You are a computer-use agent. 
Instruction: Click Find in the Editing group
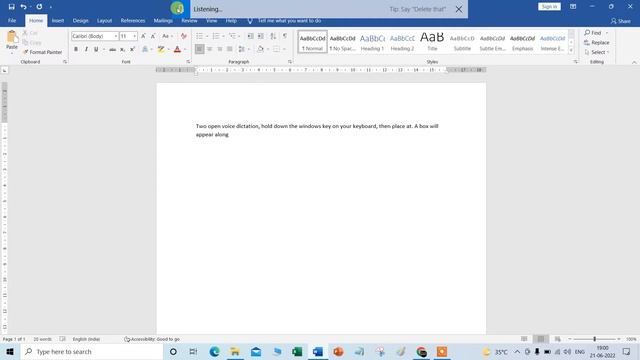(x=593, y=33)
